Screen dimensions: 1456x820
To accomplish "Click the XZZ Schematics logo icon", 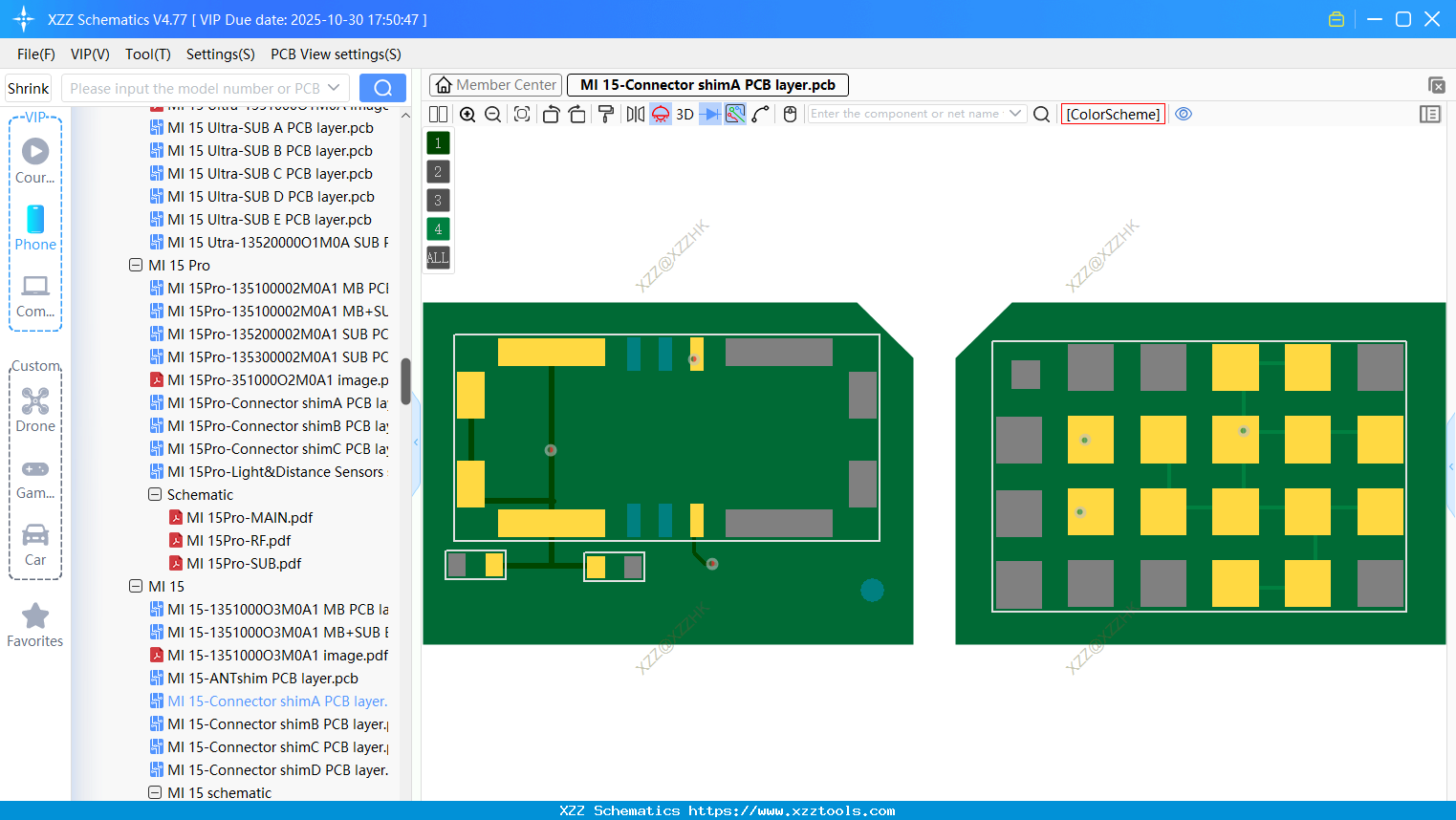I will [x=23, y=19].
